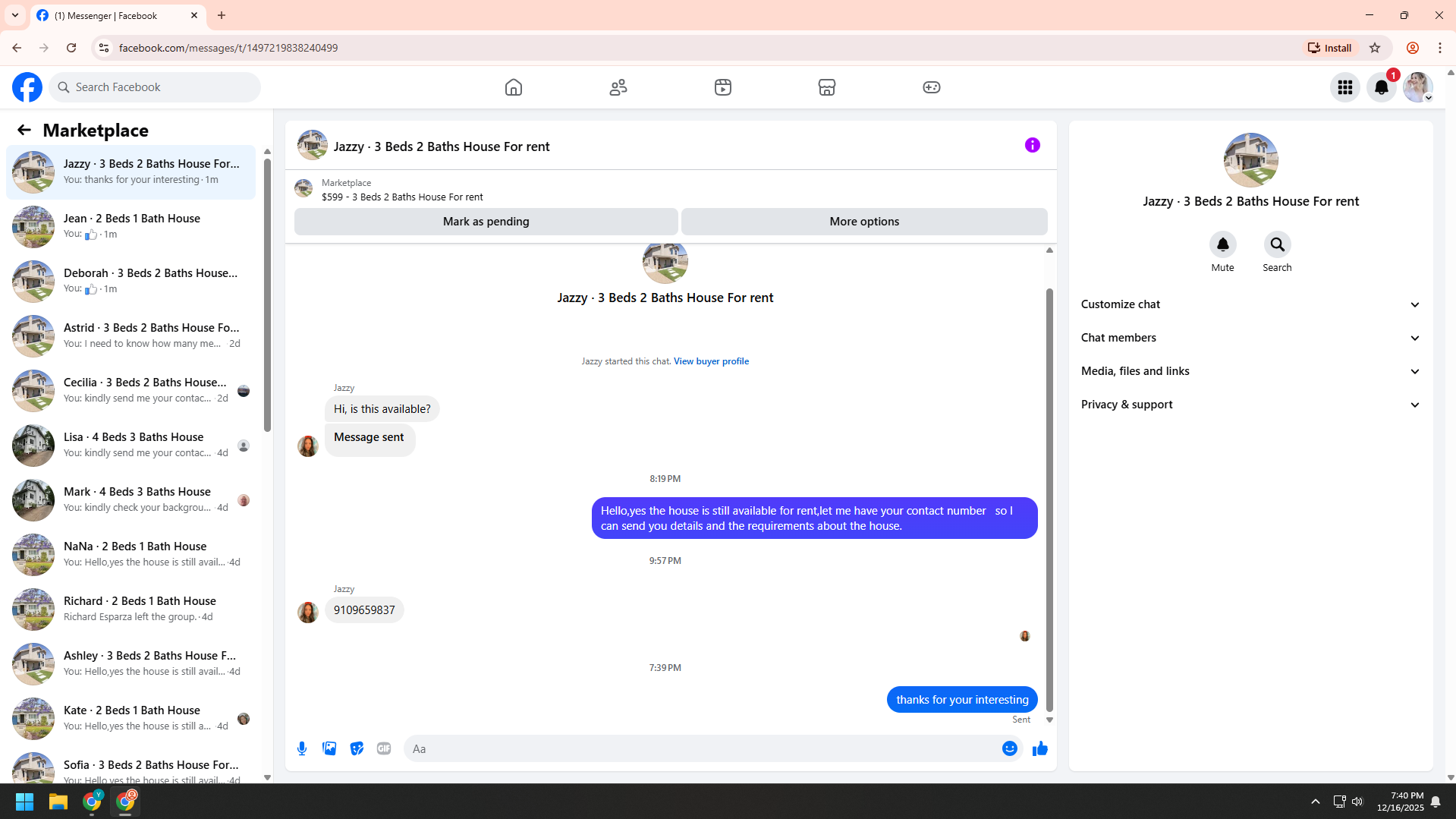Screen dimensions: 1456x819
Task: Expand the Customize chat section
Action: (1250, 304)
